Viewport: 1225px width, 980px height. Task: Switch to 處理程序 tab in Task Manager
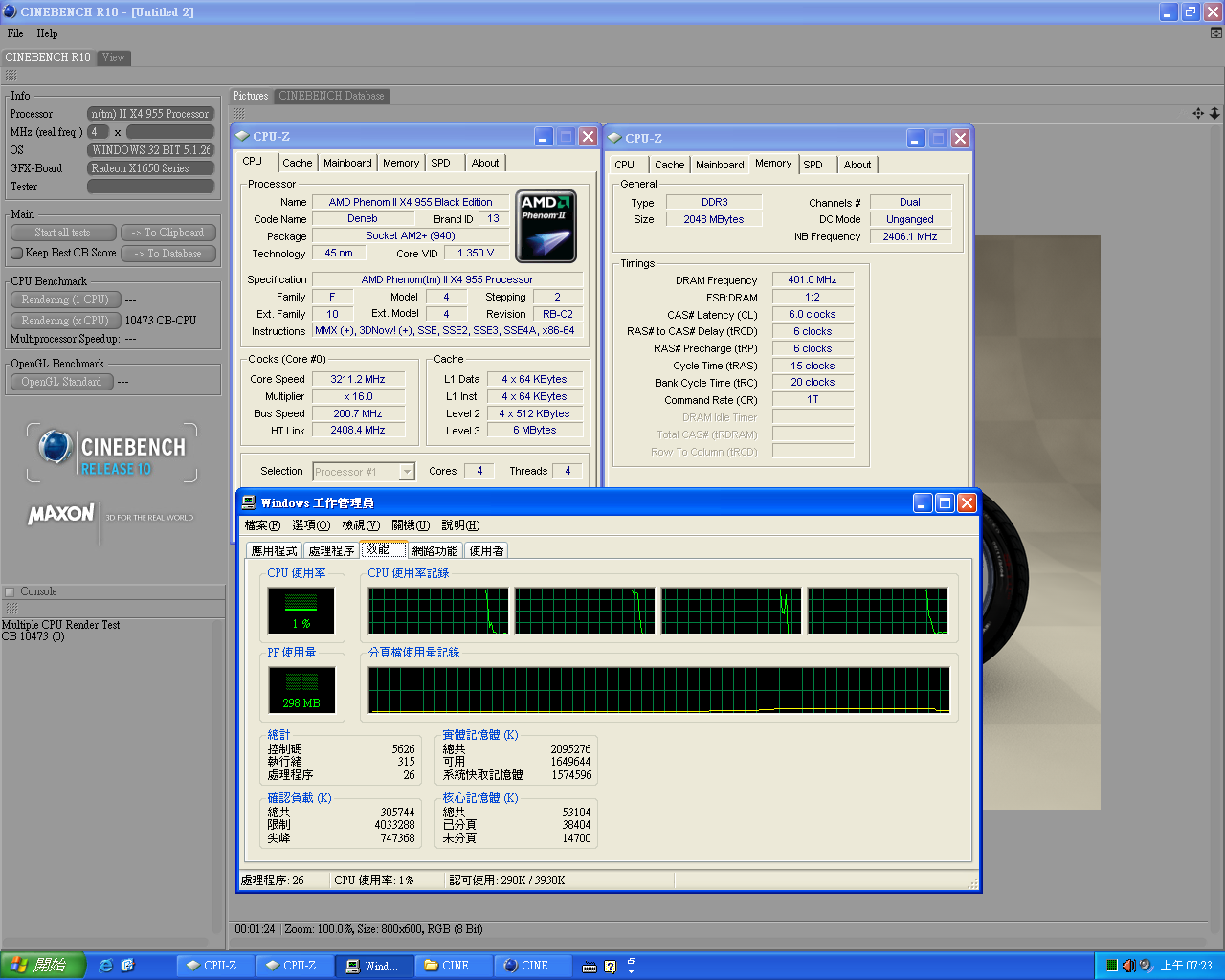coord(331,550)
